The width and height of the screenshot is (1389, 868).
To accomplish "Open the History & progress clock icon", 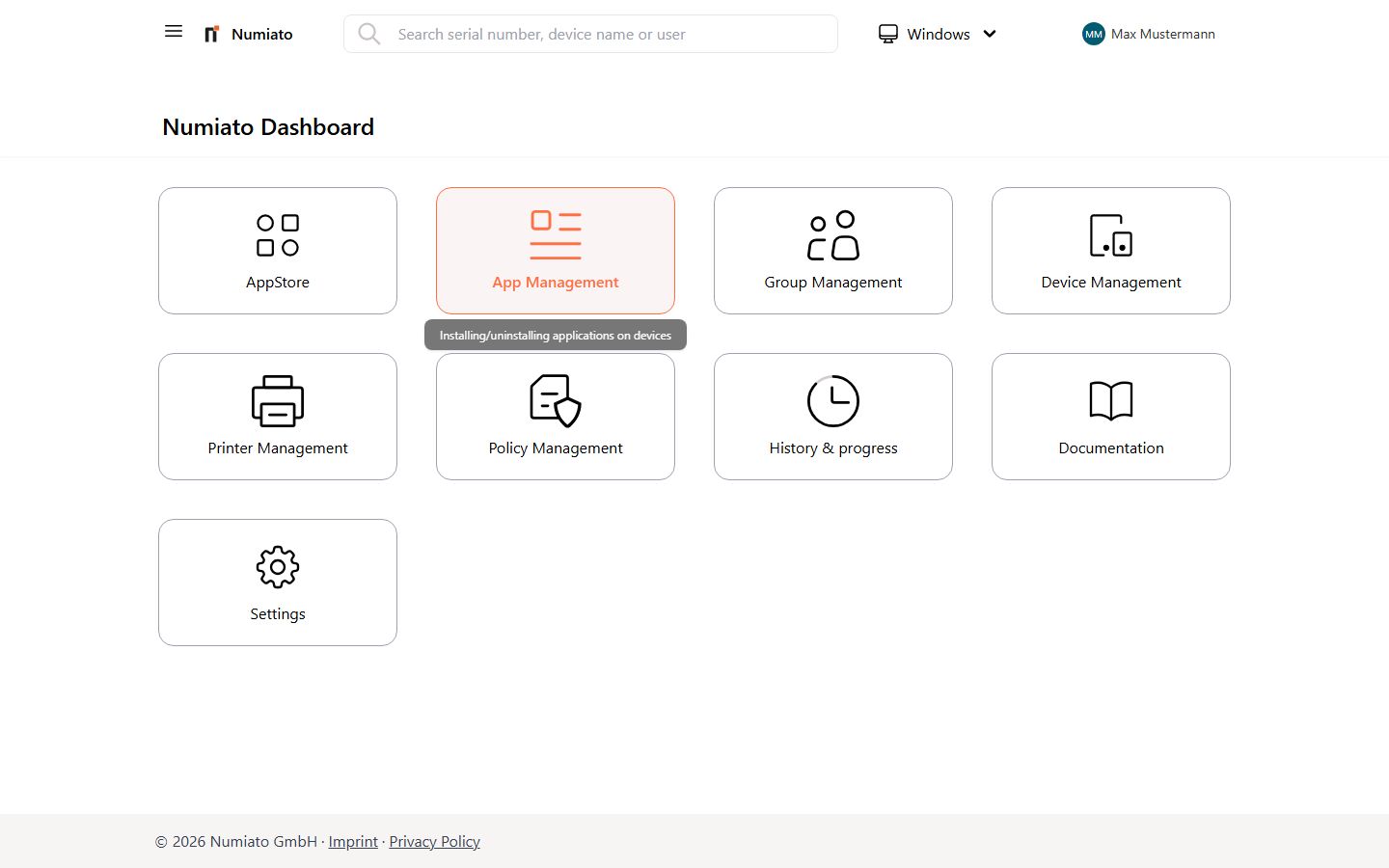I will coord(832,399).
